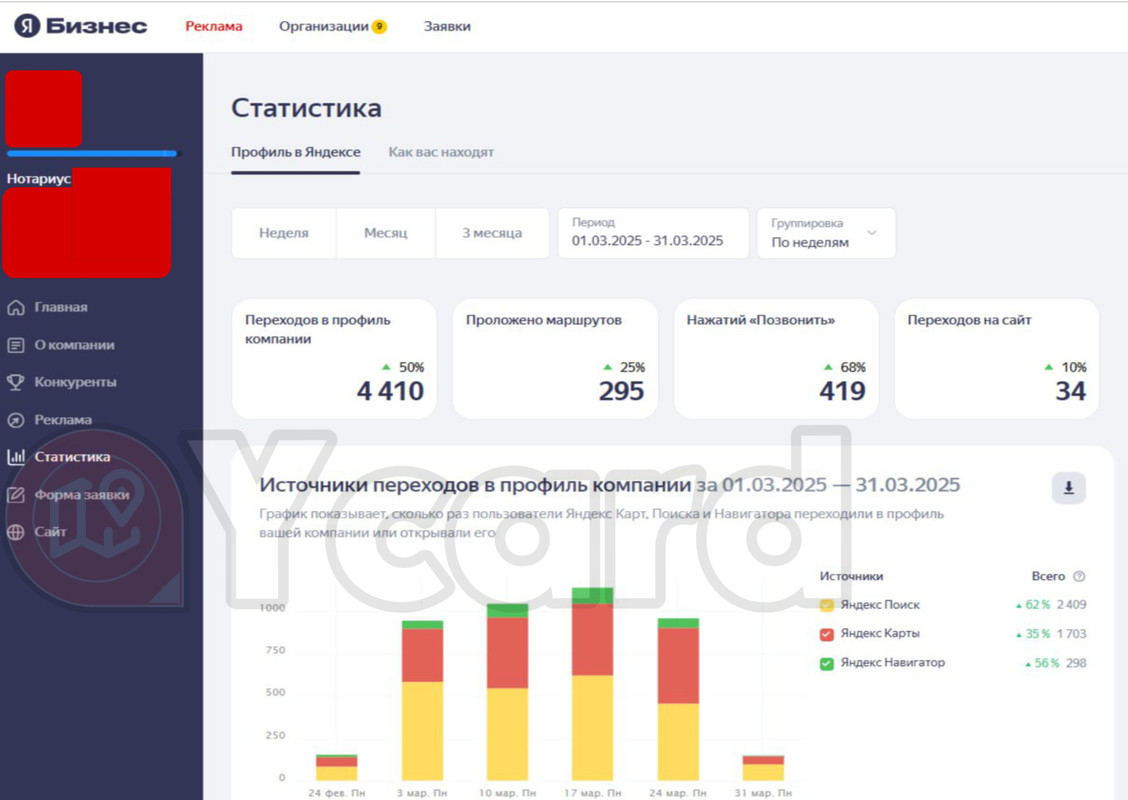Click the Яндекс Навигатор total 298
The width and height of the screenshot is (1128, 800).
pos(1076,663)
